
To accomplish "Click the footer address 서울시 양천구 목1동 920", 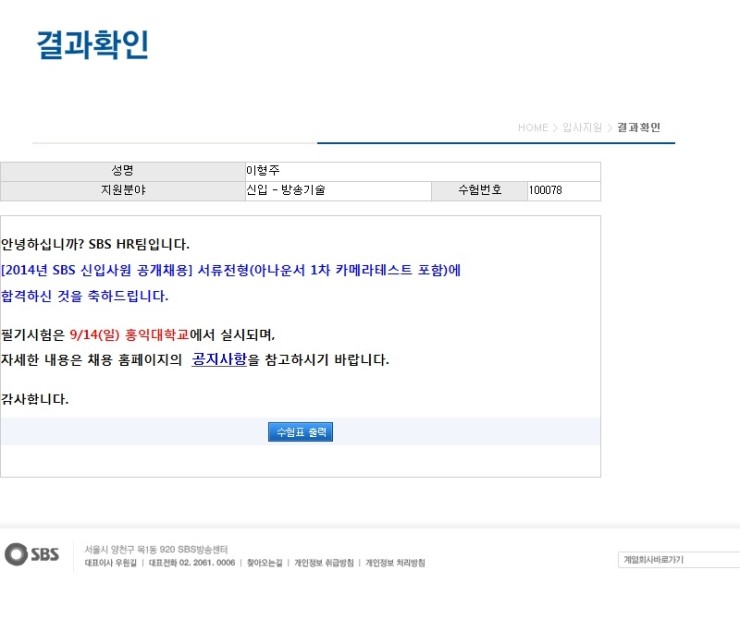I will pos(156,549).
